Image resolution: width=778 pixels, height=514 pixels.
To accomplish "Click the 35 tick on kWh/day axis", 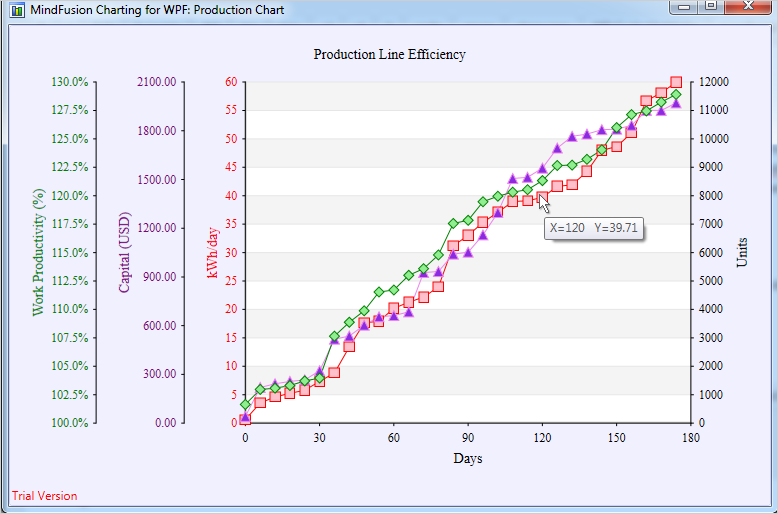I will pyautogui.click(x=232, y=224).
